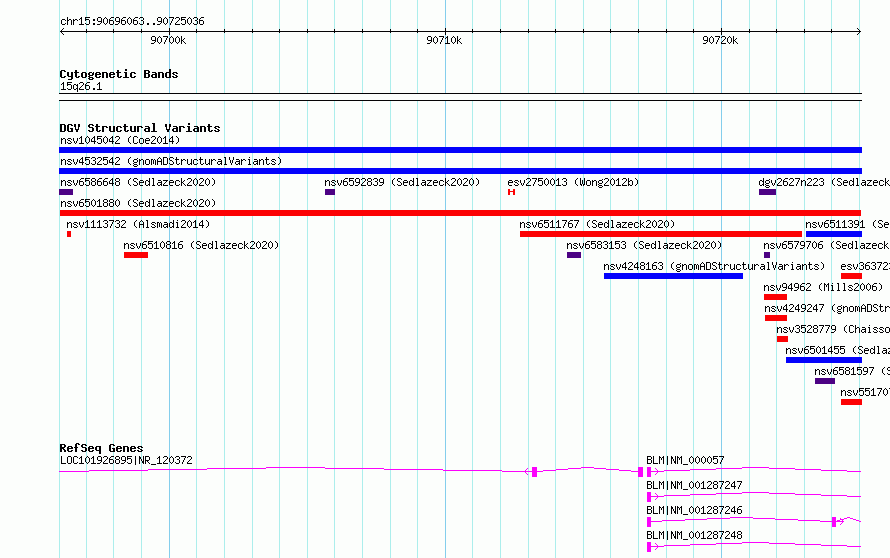This screenshot has height=558, width=890.
Task: Click the 90720k ruler label
Action: (x=720, y=40)
